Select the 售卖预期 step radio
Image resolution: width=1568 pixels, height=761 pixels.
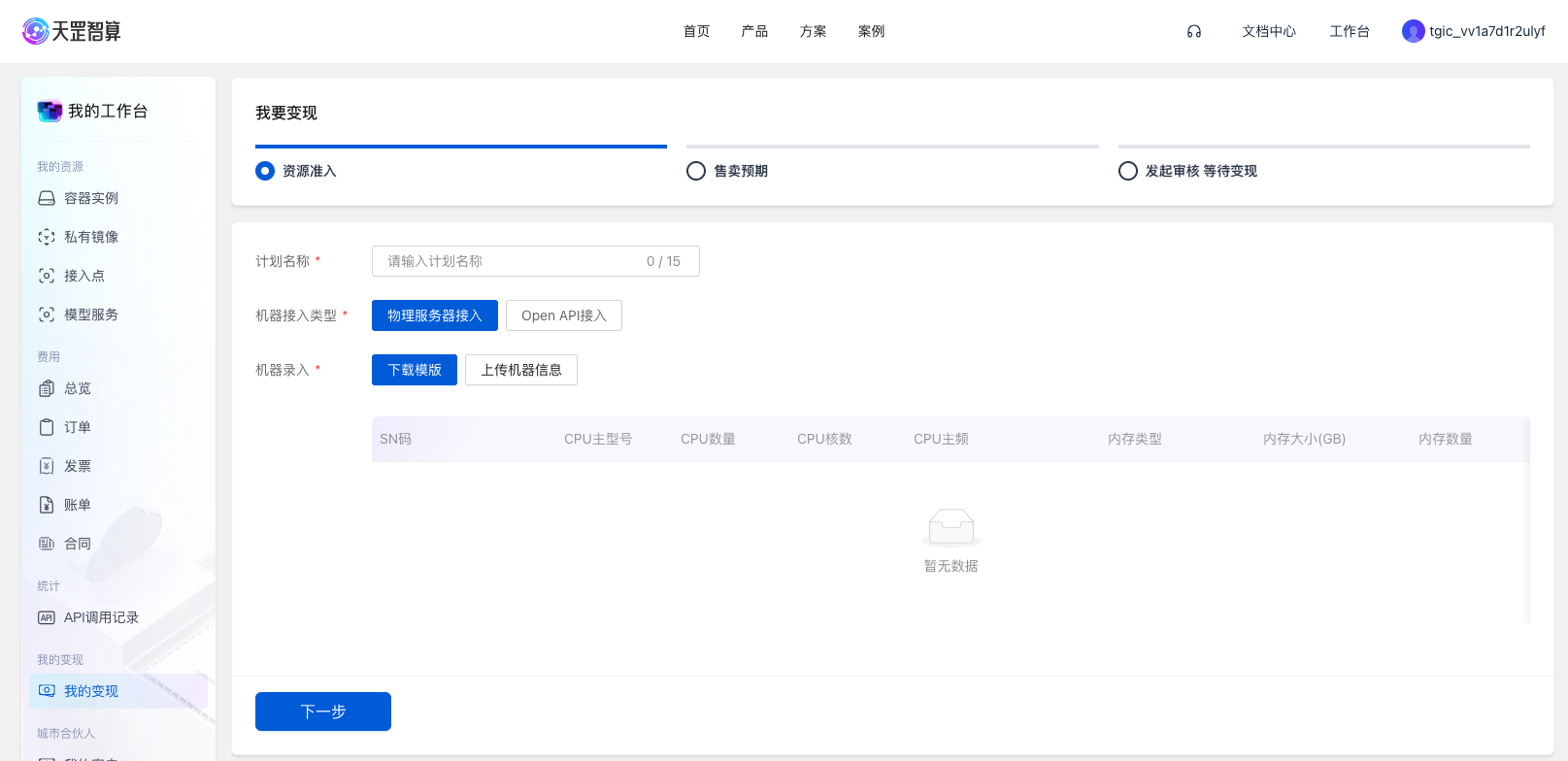click(x=696, y=171)
